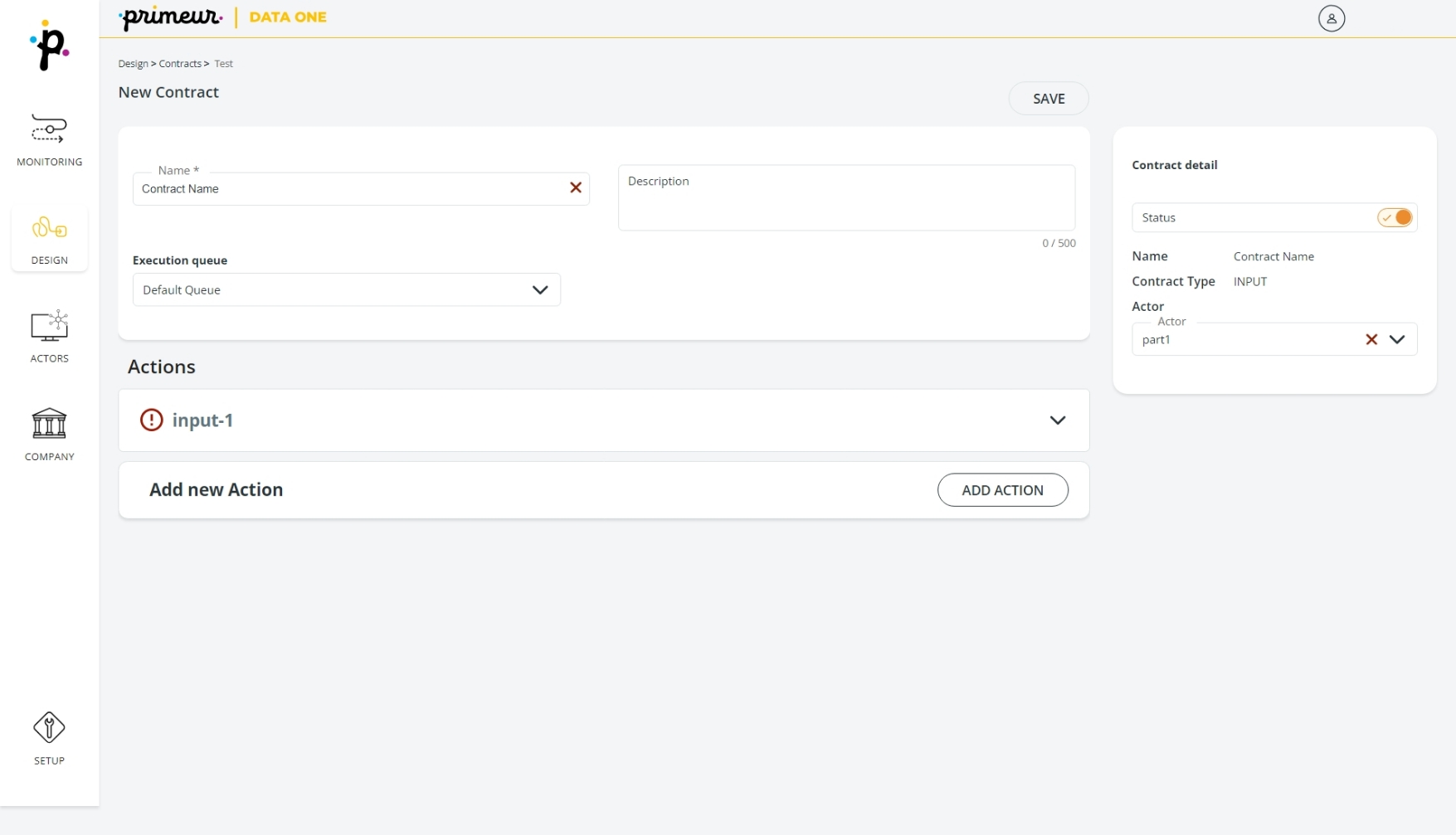The width and height of the screenshot is (1456, 835).
Task: Open the Setup wrench icon
Action: pyautogui.click(x=49, y=728)
